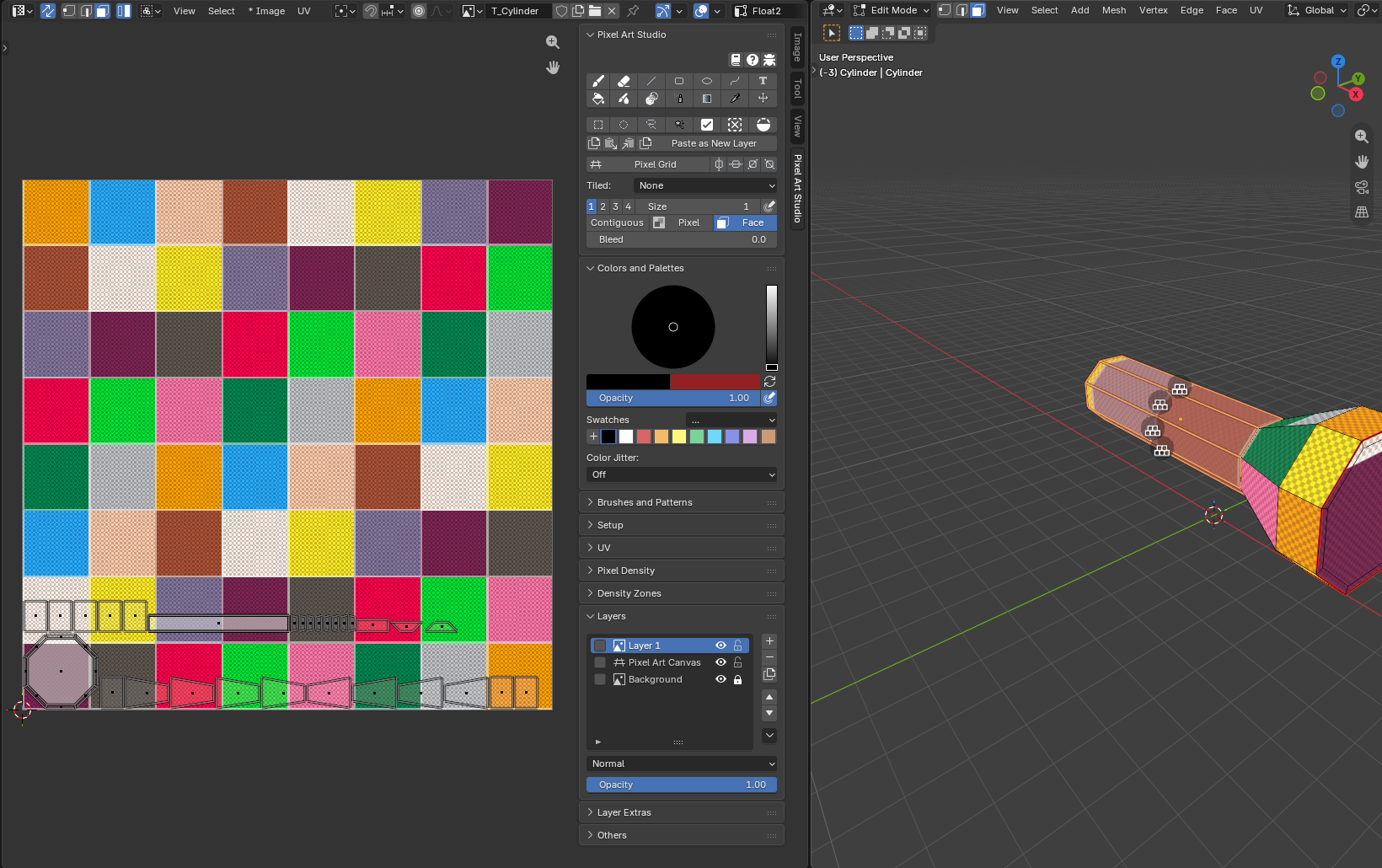
Task: Select the eyedropper color picker tool
Action: (735, 99)
